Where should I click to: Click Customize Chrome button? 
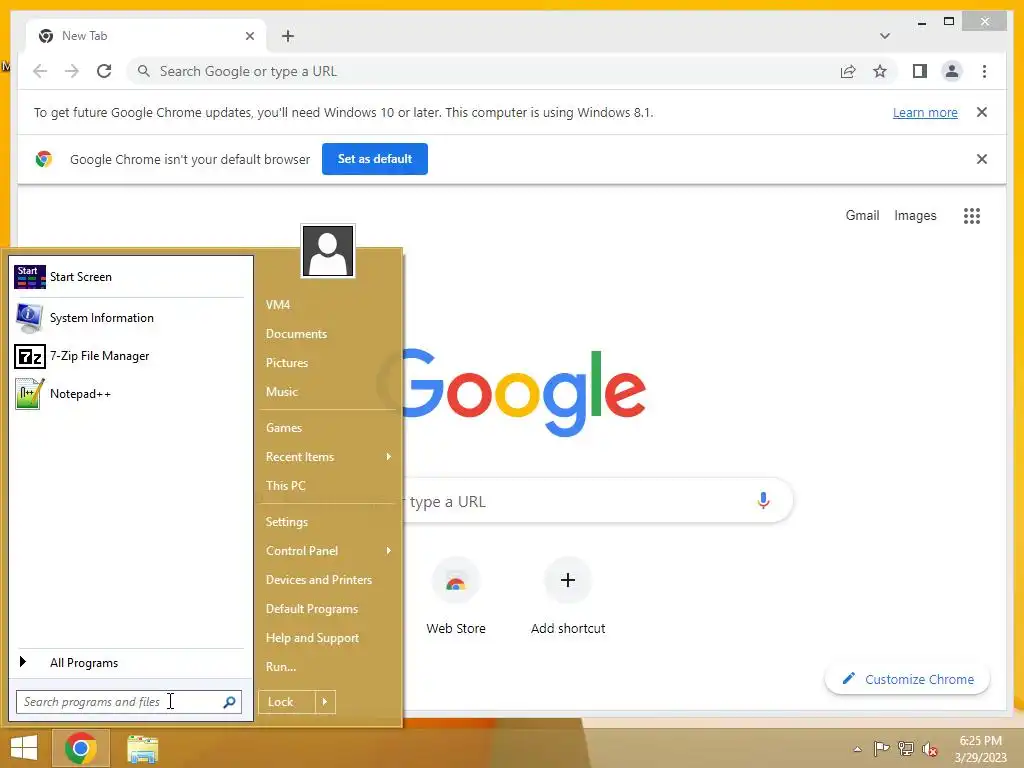tap(908, 679)
